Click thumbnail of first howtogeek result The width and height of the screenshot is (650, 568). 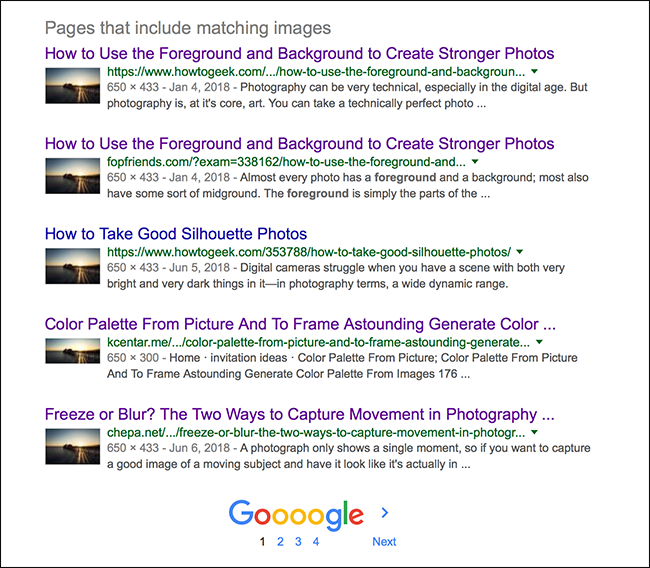73,85
